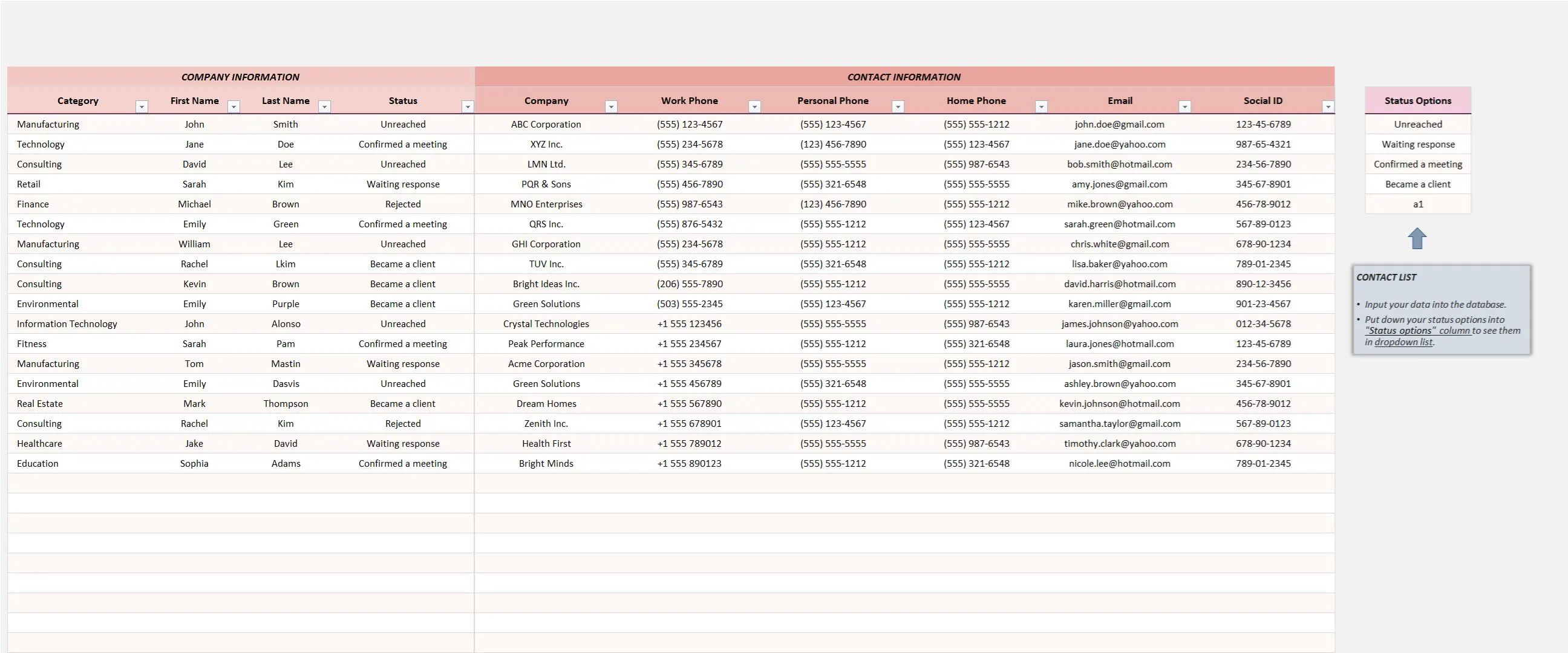Viewport: 1568px width, 653px height.
Task: Open the Social ID filter dropdown
Action: pos(1329,106)
